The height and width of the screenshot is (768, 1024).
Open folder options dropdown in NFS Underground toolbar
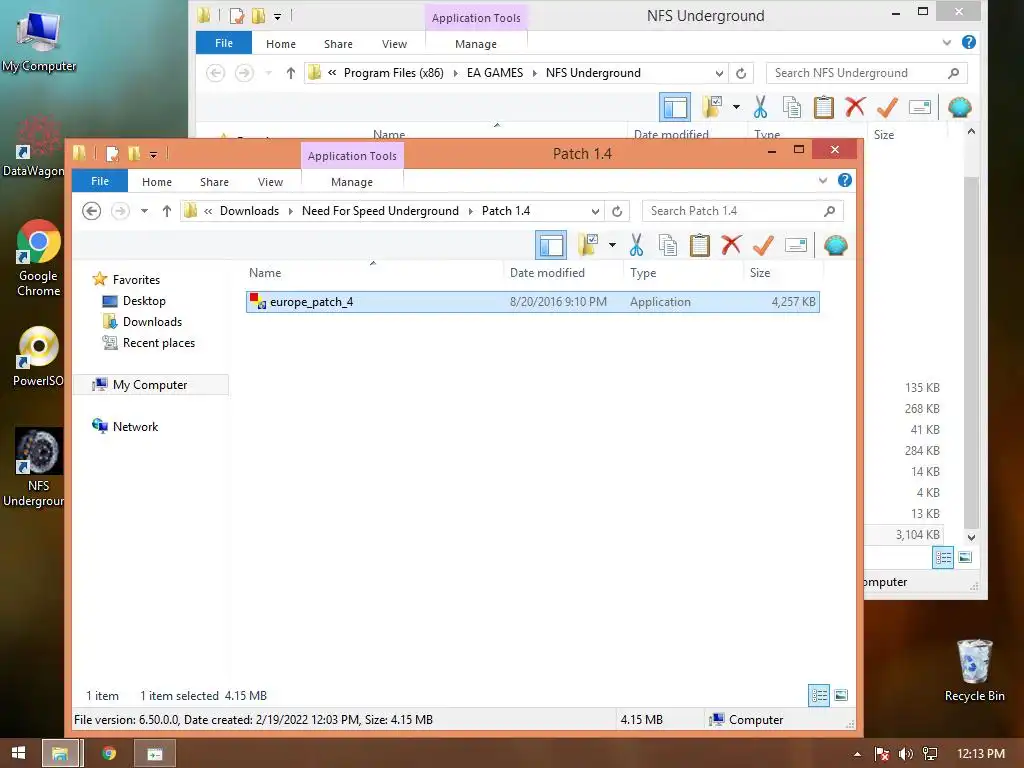(x=736, y=107)
